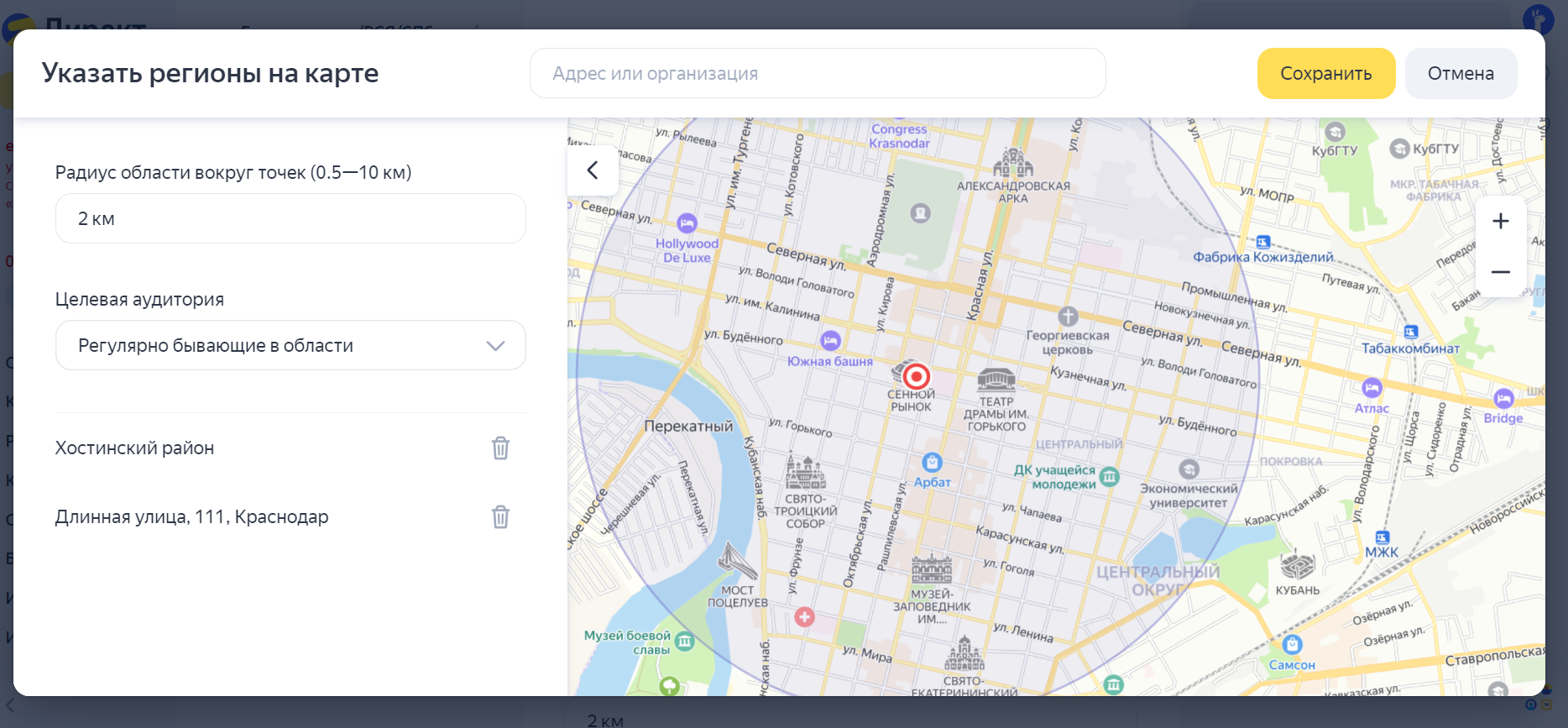Click the radius input showing 2 км

[290, 218]
